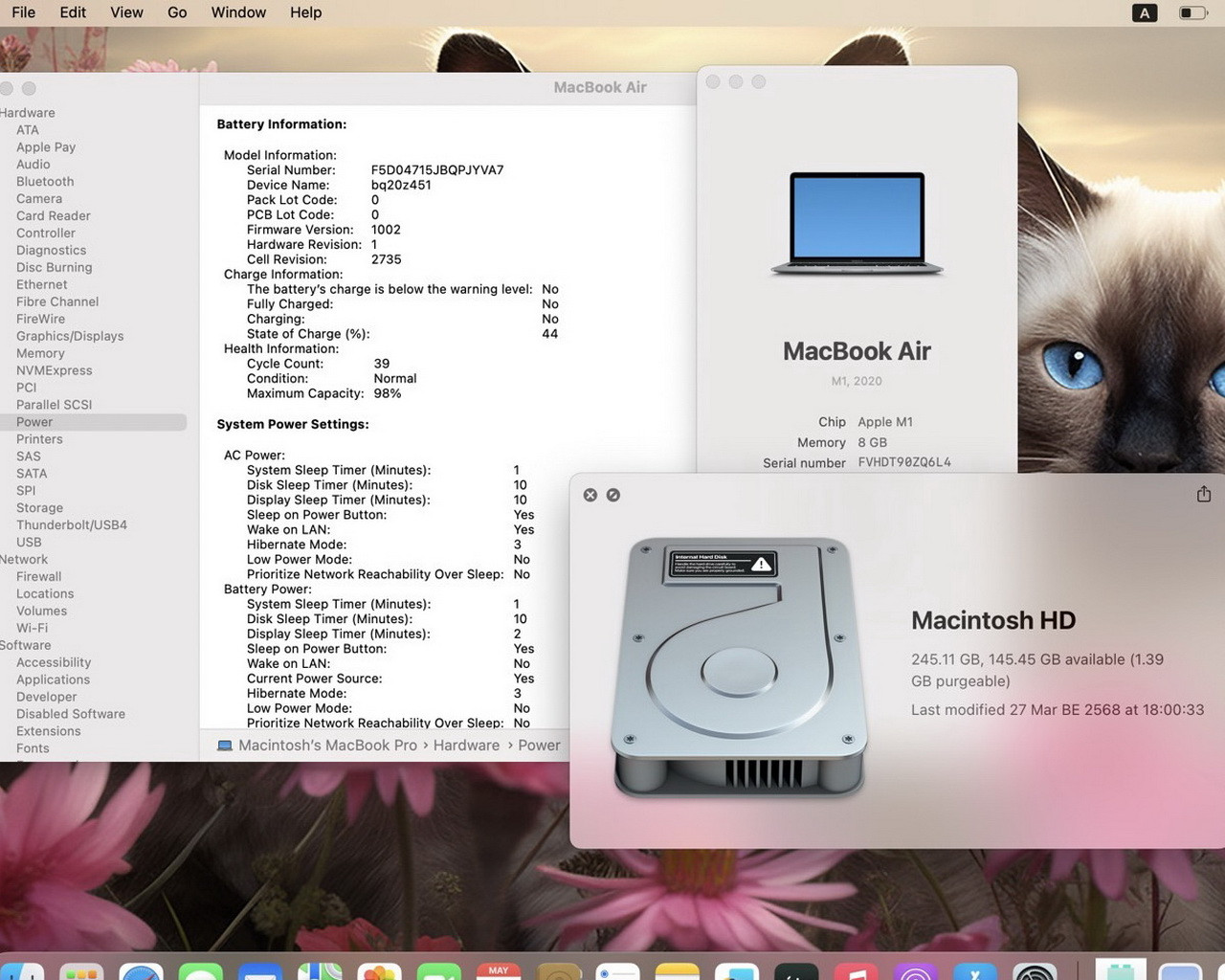Select NVMExpress in the sidebar
The width and height of the screenshot is (1225, 980).
point(55,370)
